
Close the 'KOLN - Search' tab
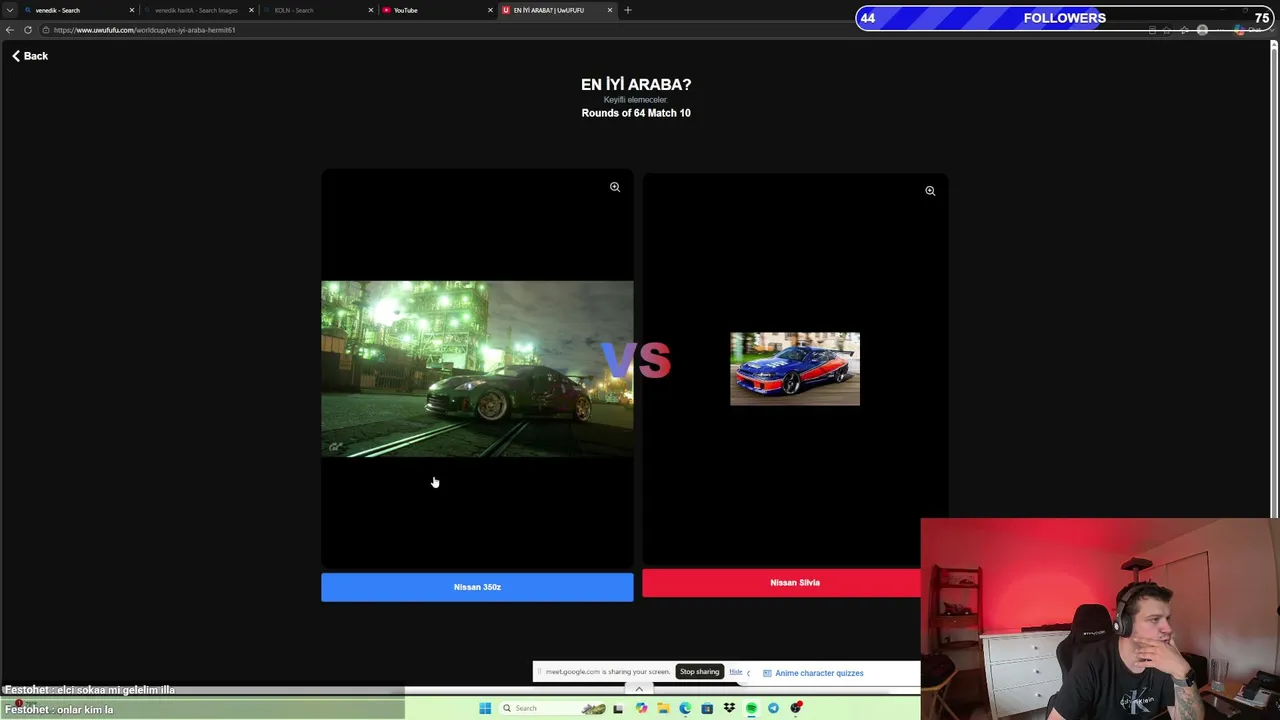pos(371,10)
